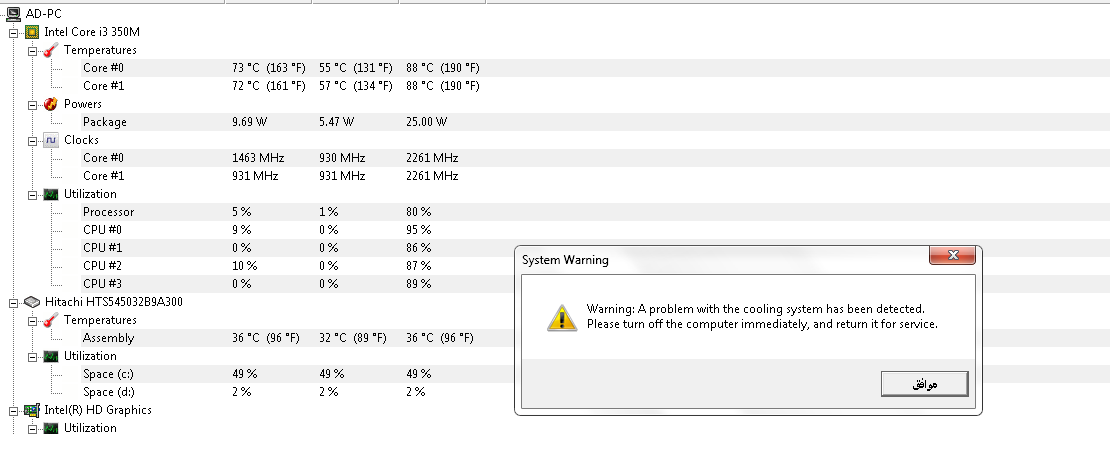Collapse the Intel Core i3 350M node

[x=13, y=33]
